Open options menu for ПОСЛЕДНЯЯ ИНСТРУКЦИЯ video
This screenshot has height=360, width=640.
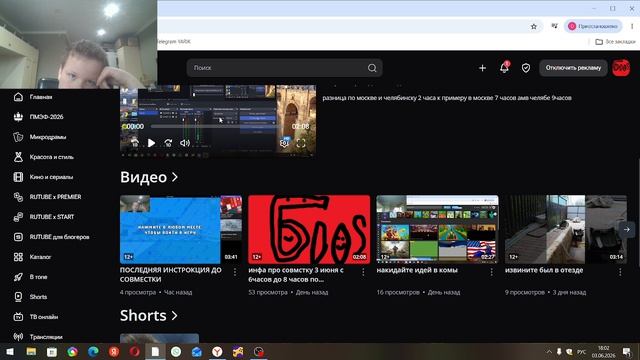pyautogui.click(x=235, y=272)
